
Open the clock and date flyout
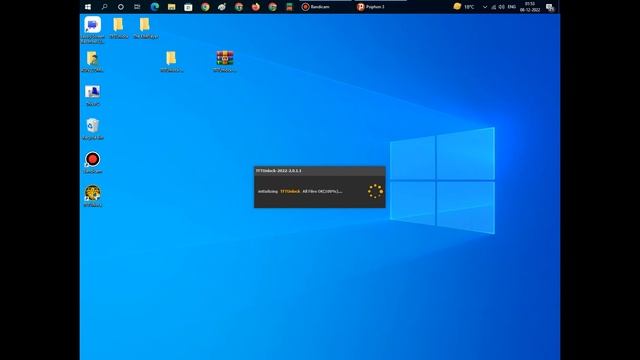pyautogui.click(x=530, y=7)
